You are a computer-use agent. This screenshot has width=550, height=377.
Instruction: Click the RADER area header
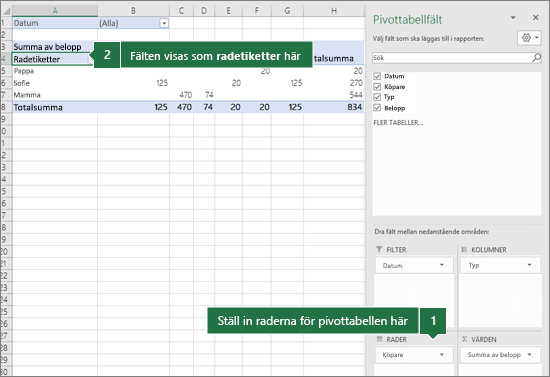click(x=396, y=339)
